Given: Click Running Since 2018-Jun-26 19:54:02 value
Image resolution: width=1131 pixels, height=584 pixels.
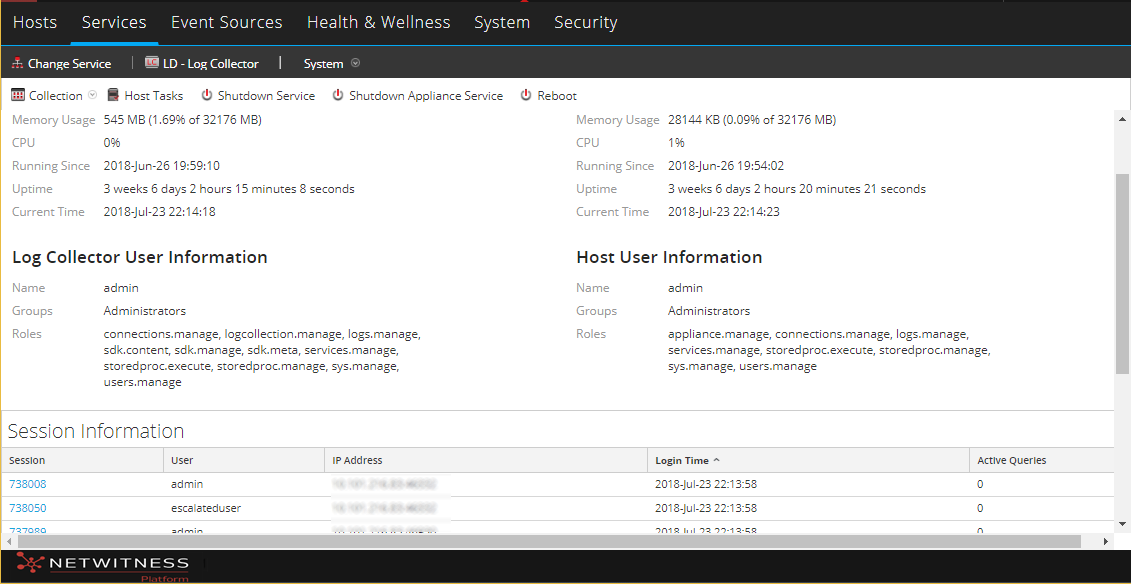Looking at the screenshot, I should click(x=726, y=166).
